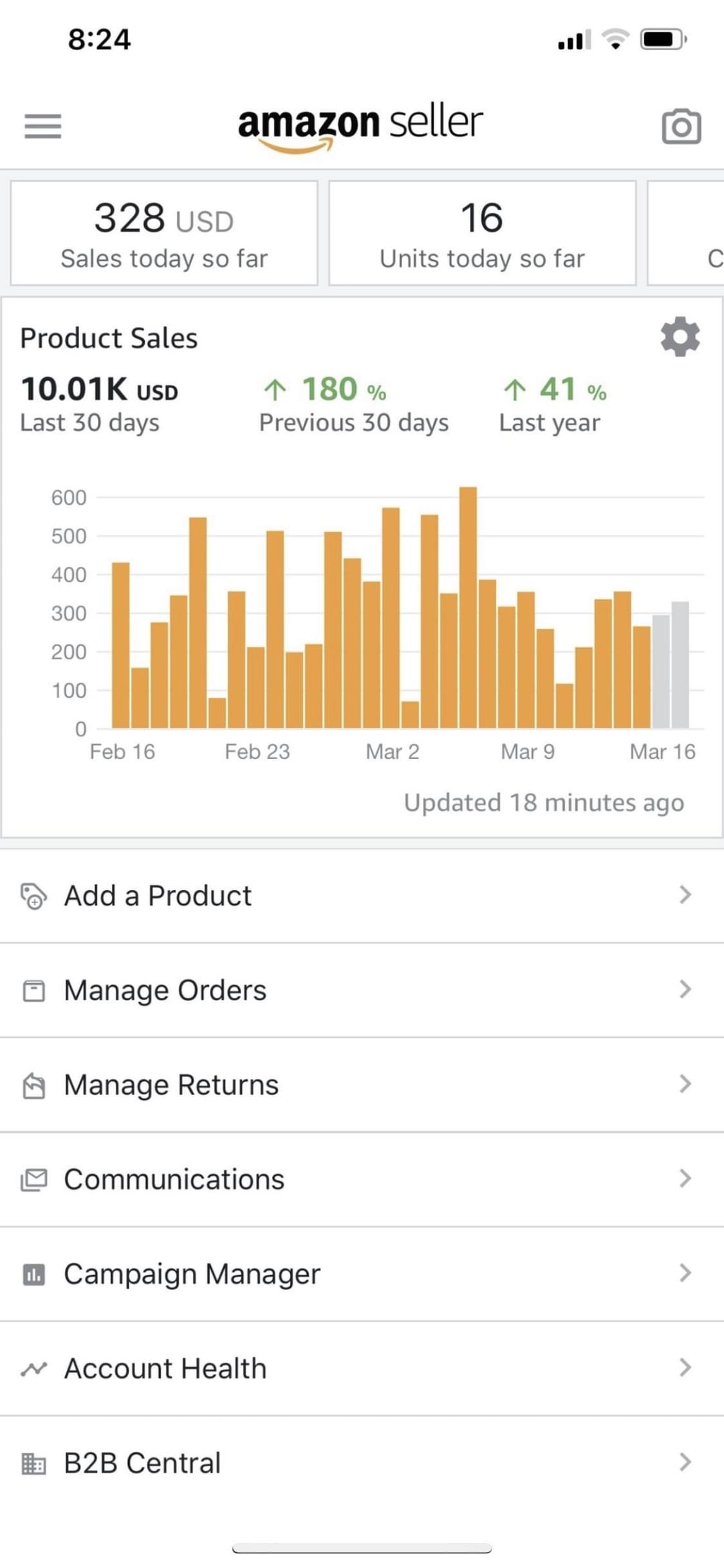This screenshot has height=1568, width=724.
Task: Tap the Campaign Manager chart icon
Action: coord(33,1274)
